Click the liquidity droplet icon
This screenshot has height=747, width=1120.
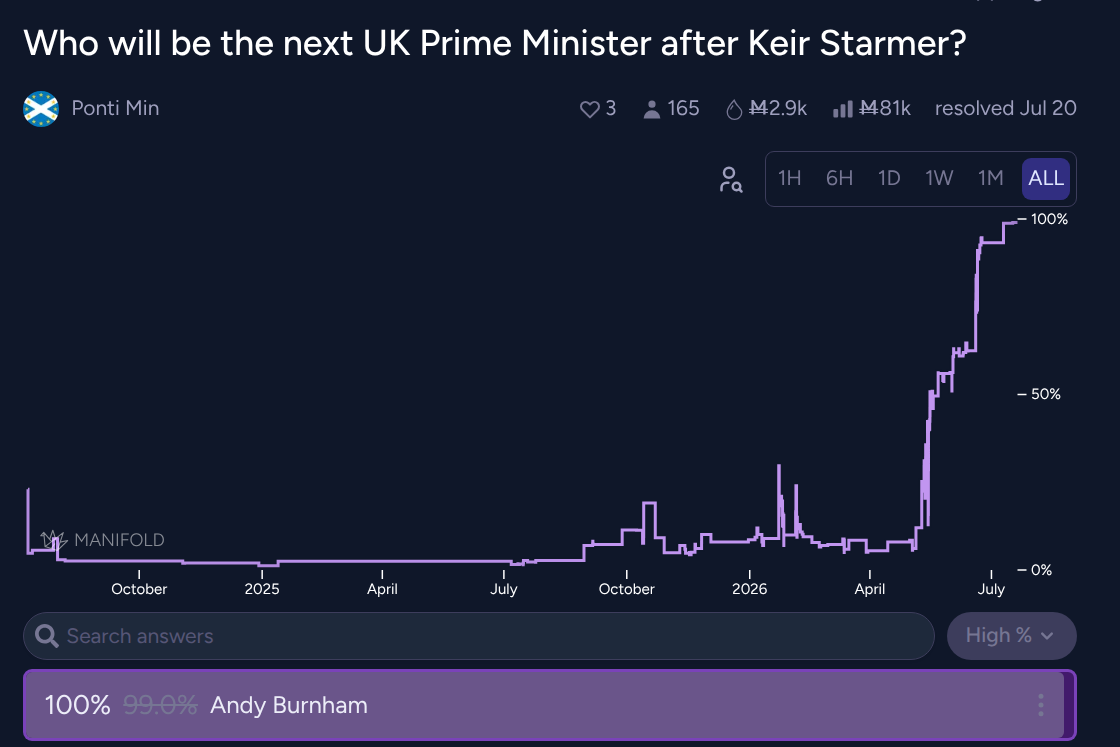click(x=734, y=109)
